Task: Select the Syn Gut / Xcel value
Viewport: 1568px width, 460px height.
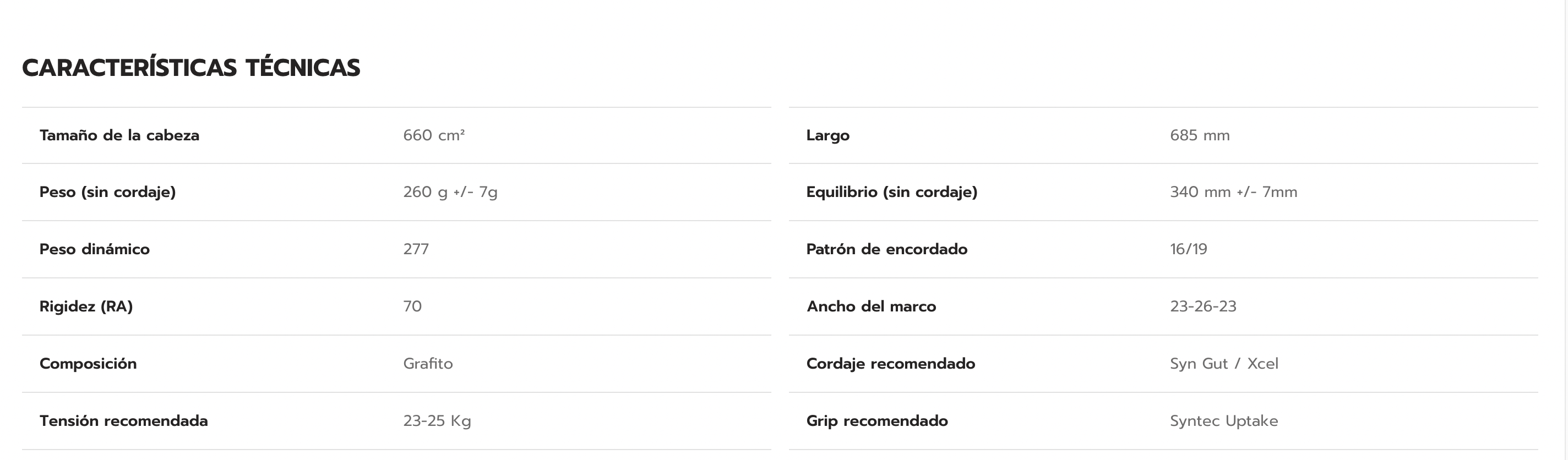Action: click(x=1223, y=364)
